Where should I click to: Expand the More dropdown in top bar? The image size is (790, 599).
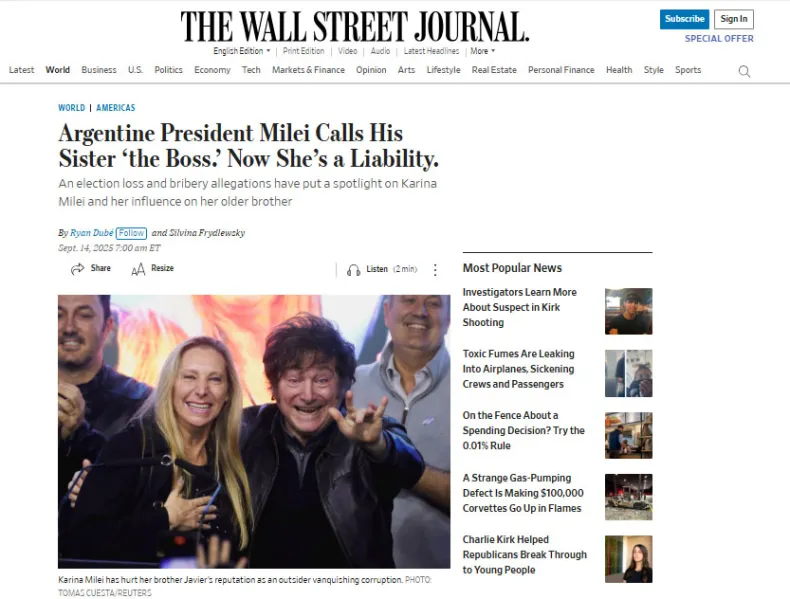point(483,51)
